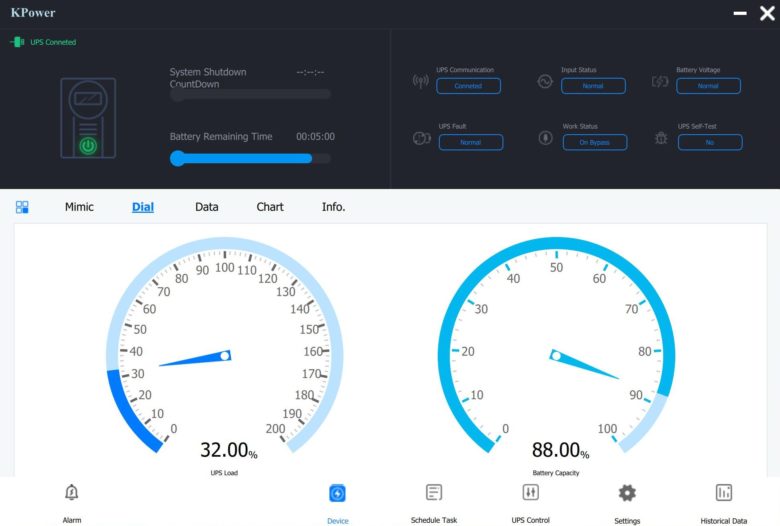Click the 100 mark on Battery Capacity dial

coord(607,428)
